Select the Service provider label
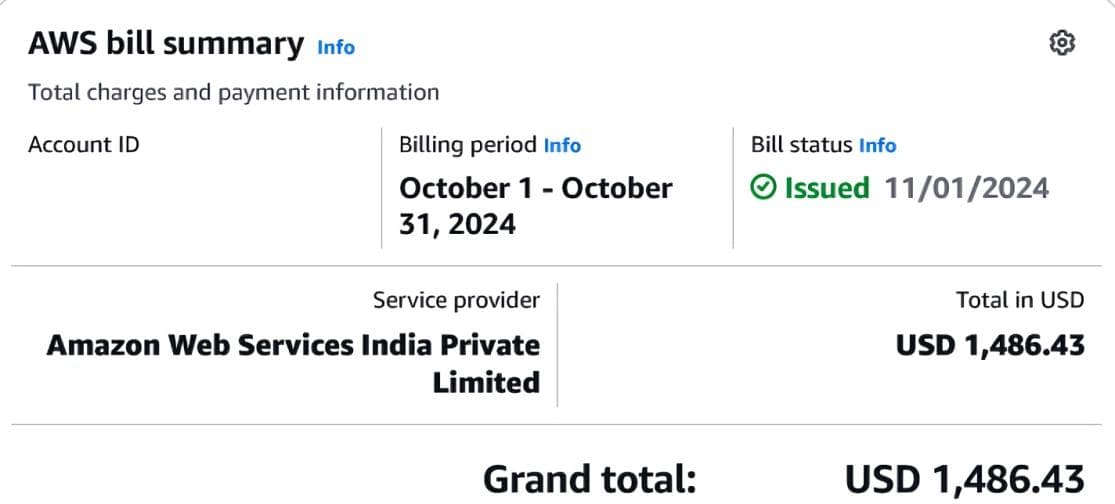Image resolution: width=1115 pixels, height=504 pixels. coord(456,300)
